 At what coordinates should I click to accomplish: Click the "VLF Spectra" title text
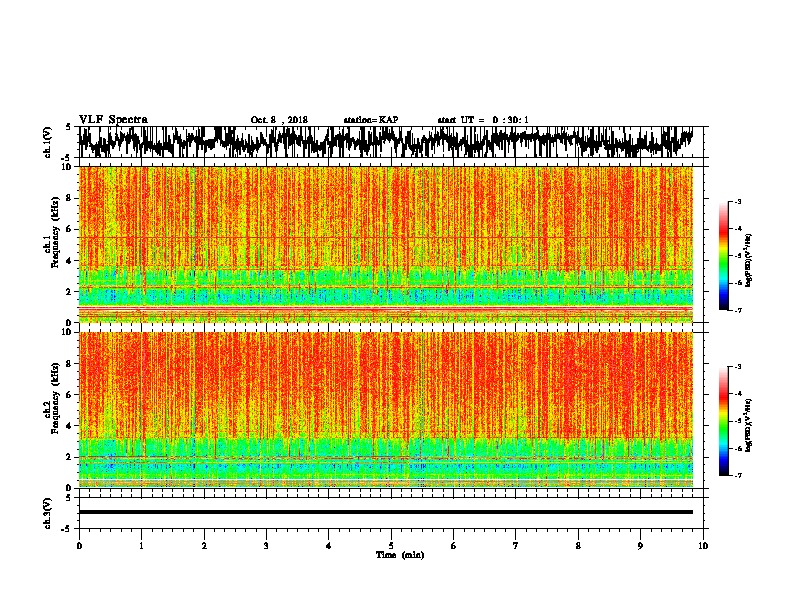point(113,120)
